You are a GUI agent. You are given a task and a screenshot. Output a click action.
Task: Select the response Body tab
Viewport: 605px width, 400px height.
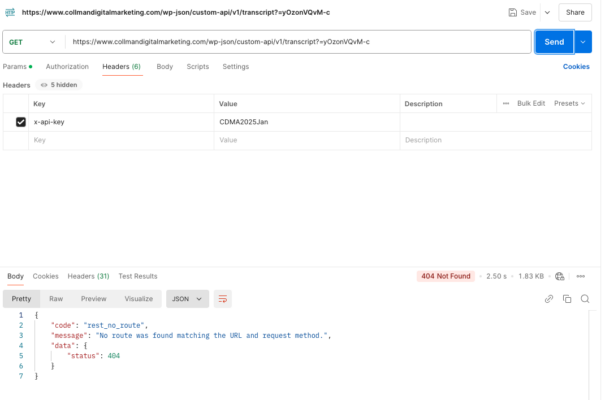click(x=15, y=276)
